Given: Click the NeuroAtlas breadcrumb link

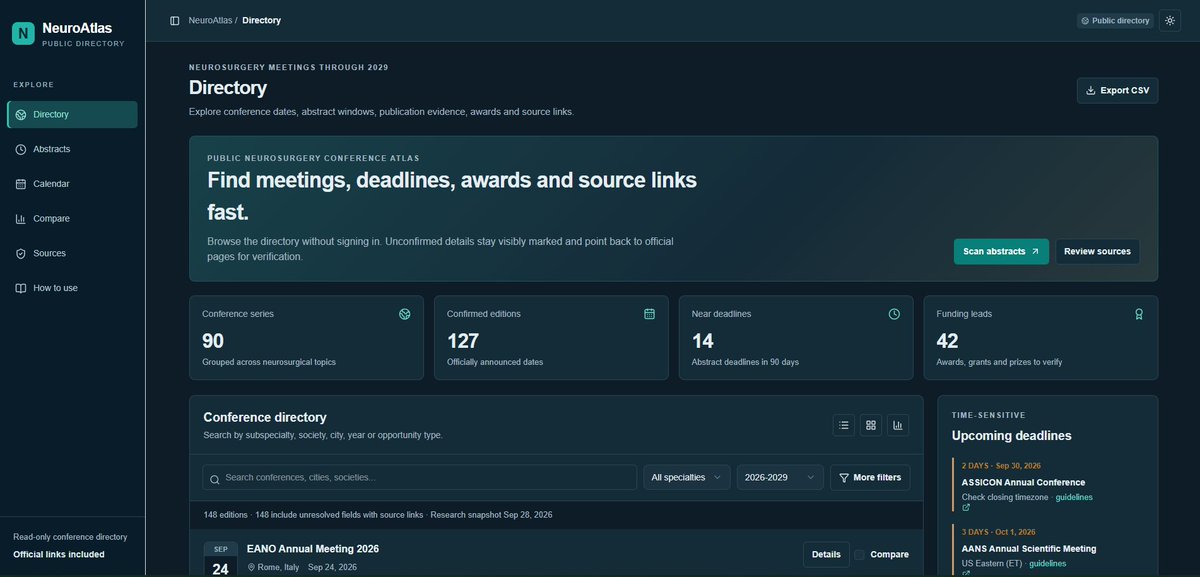Looking at the screenshot, I should [210, 20].
